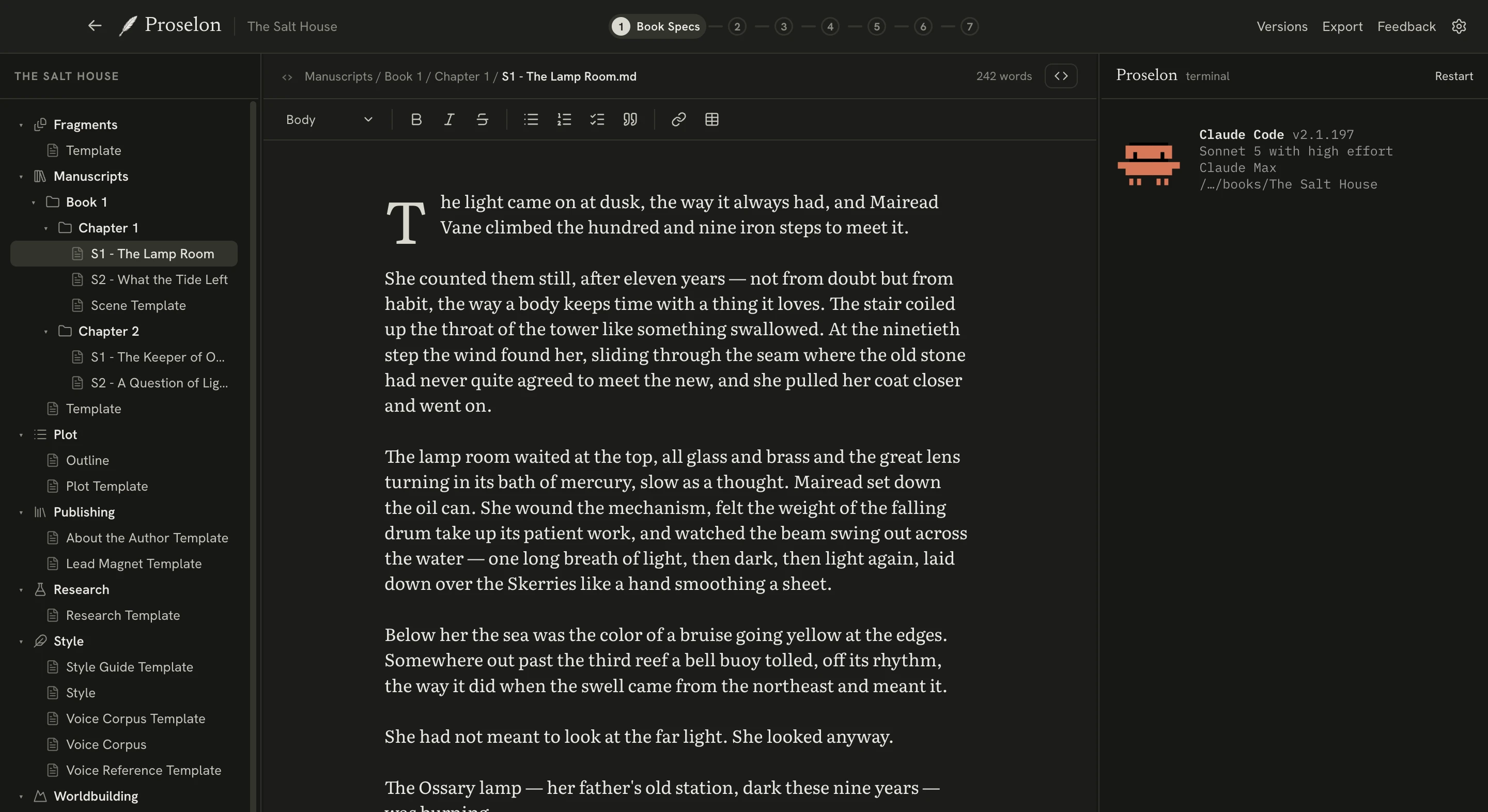1488x812 pixels.
Task: Collapse the Publishing section arrow
Action: click(x=21, y=512)
